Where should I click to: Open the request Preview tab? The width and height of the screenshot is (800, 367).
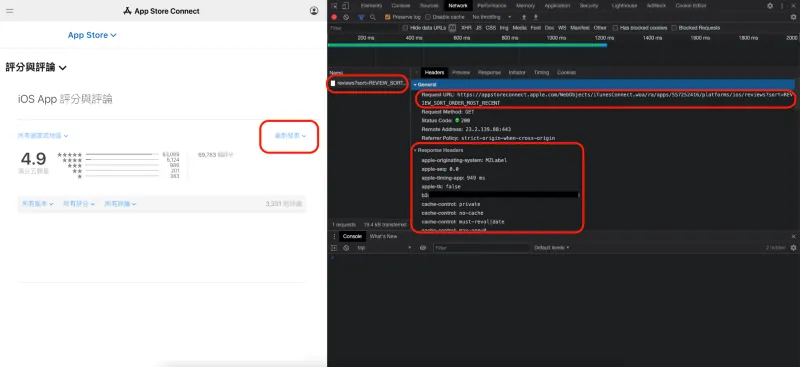click(461, 72)
